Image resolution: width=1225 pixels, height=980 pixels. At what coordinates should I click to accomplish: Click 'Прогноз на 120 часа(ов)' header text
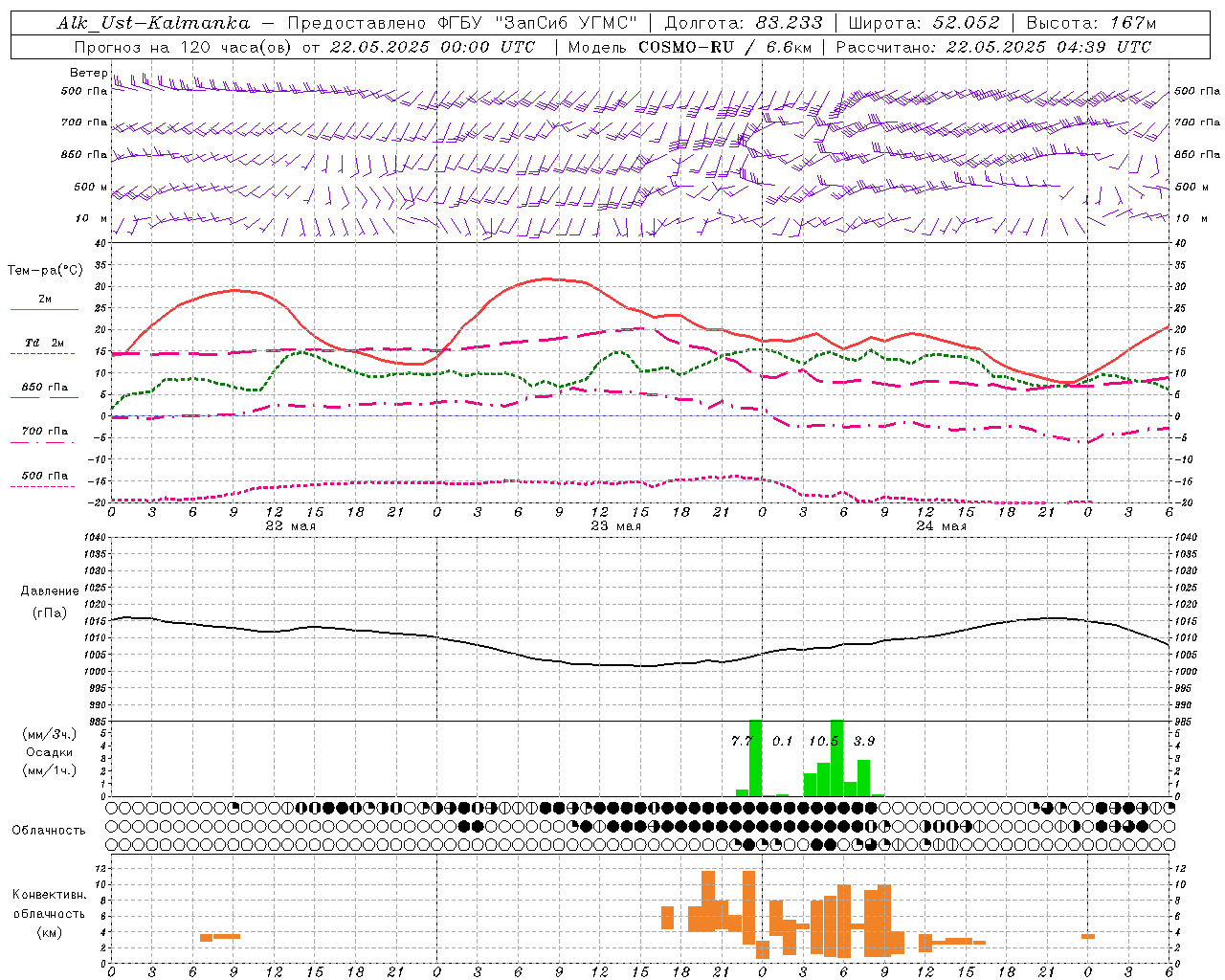pyautogui.click(x=185, y=47)
